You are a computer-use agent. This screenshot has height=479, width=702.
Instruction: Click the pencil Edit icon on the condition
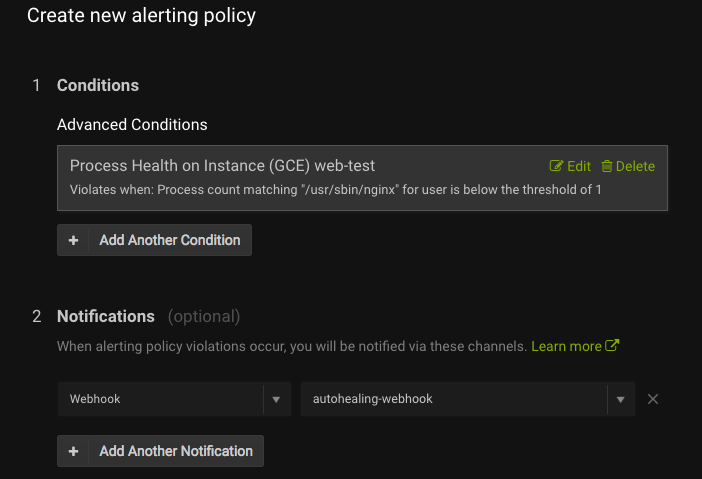(x=557, y=166)
